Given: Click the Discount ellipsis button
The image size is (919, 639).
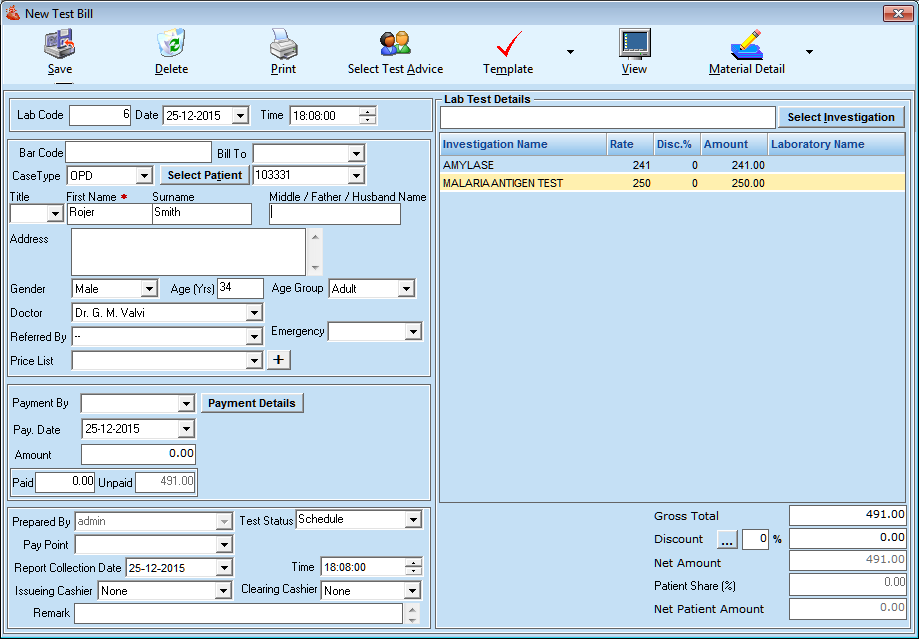Looking at the screenshot, I should [727, 540].
